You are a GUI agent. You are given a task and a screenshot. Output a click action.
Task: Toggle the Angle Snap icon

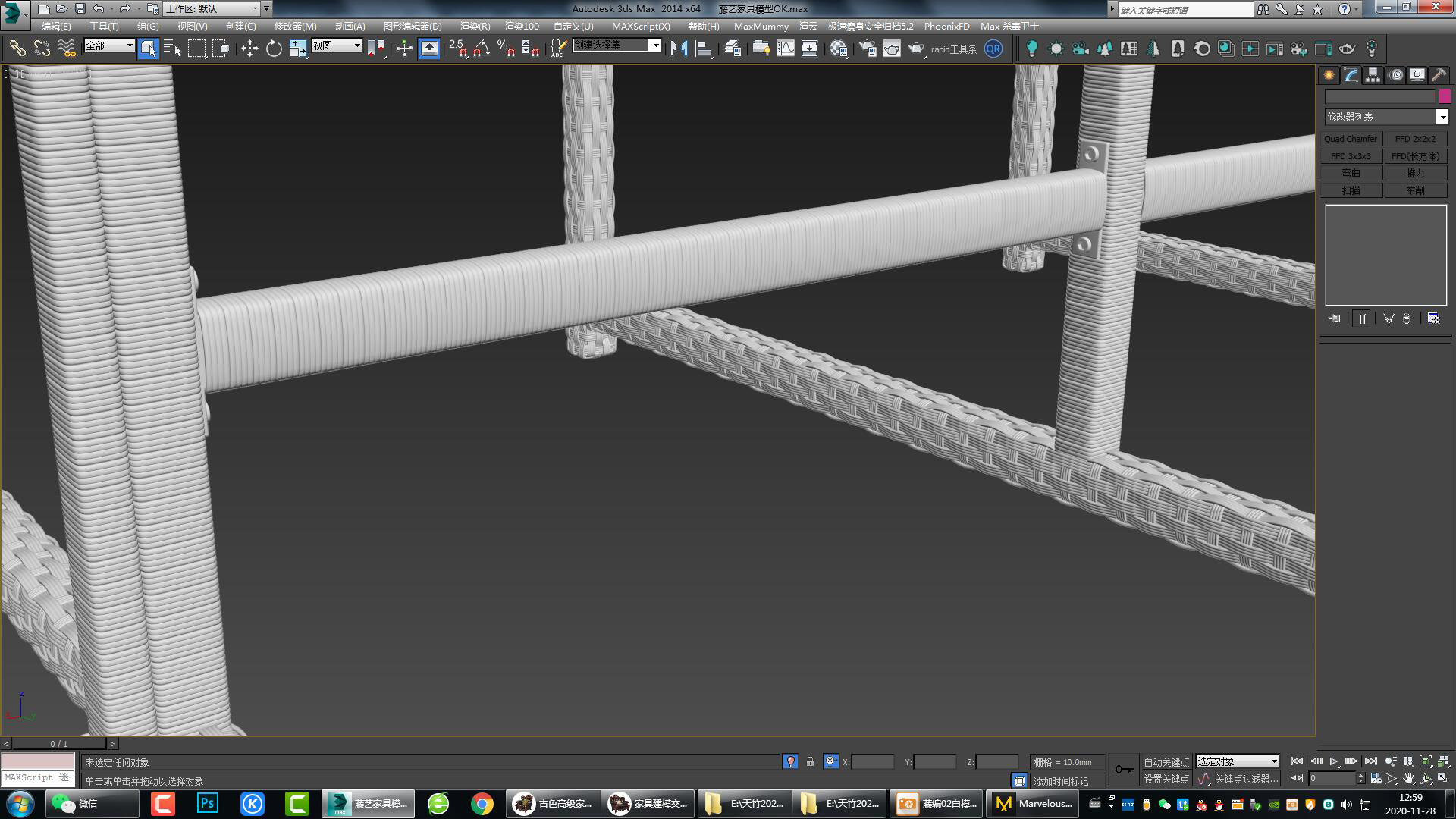click(x=482, y=49)
